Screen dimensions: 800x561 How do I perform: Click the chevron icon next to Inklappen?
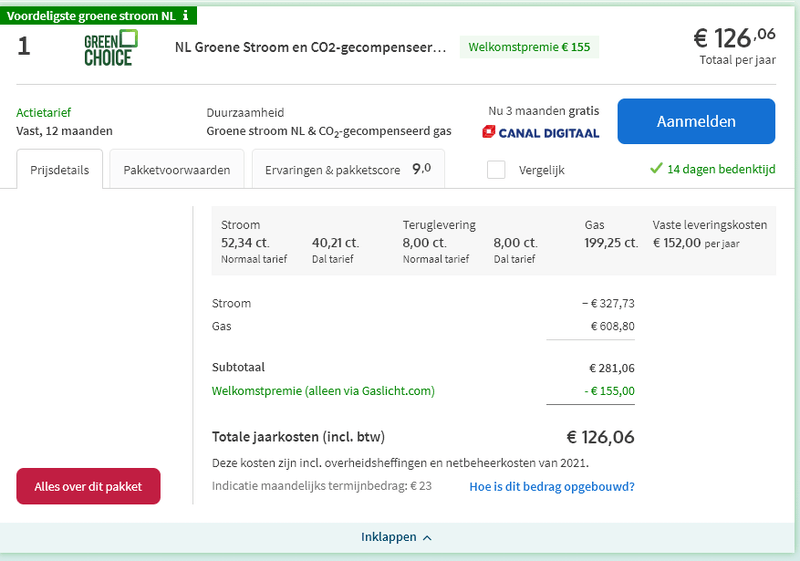click(427, 537)
